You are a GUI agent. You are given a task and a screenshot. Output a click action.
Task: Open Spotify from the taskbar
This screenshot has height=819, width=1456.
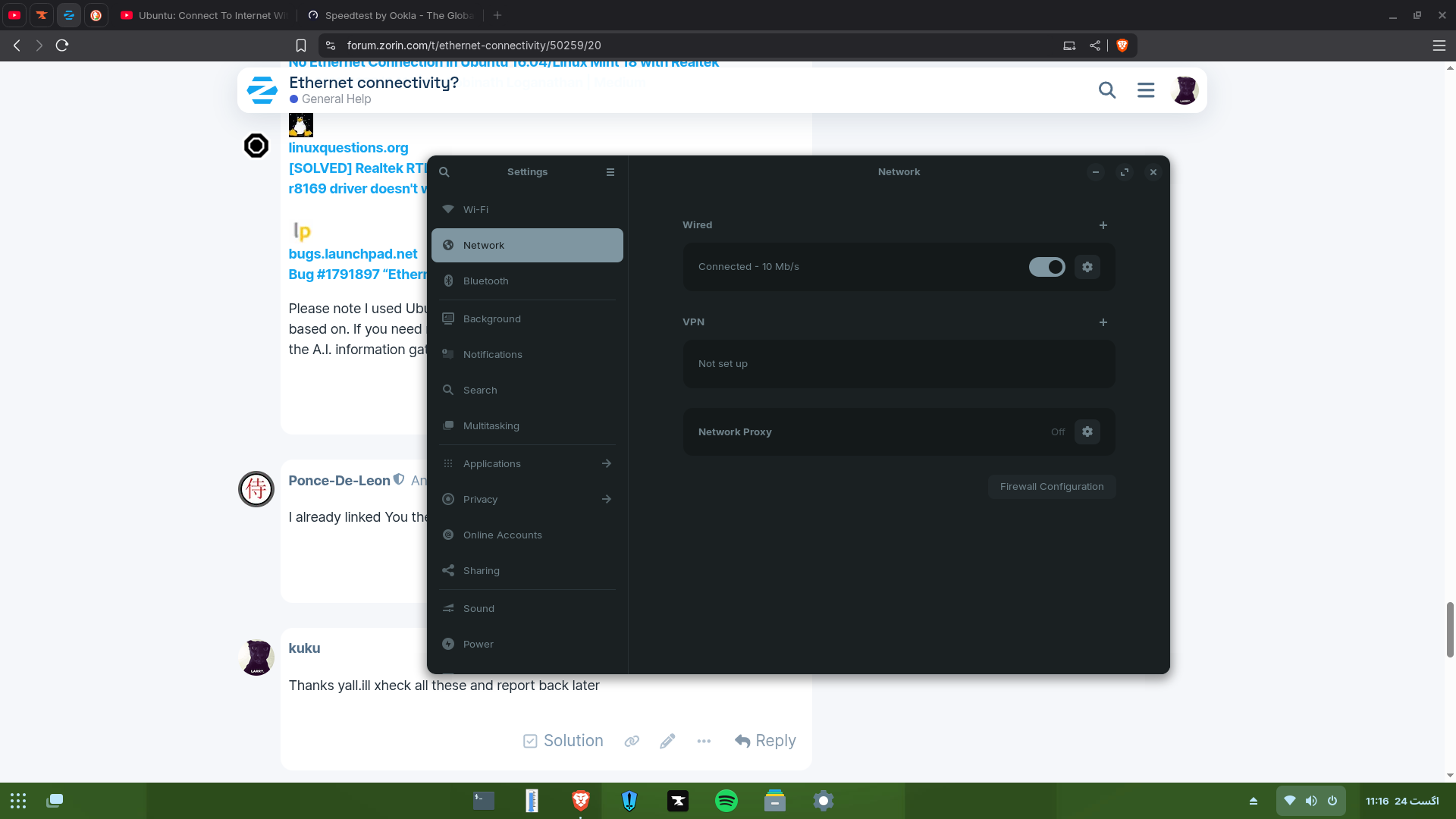click(x=726, y=800)
